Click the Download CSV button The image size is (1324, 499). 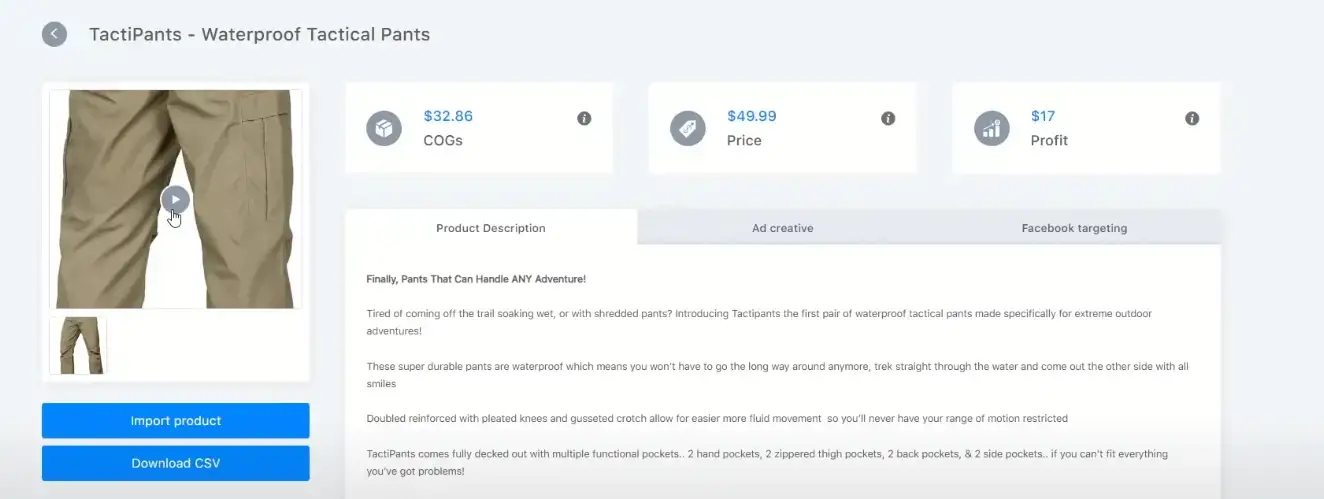point(176,463)
